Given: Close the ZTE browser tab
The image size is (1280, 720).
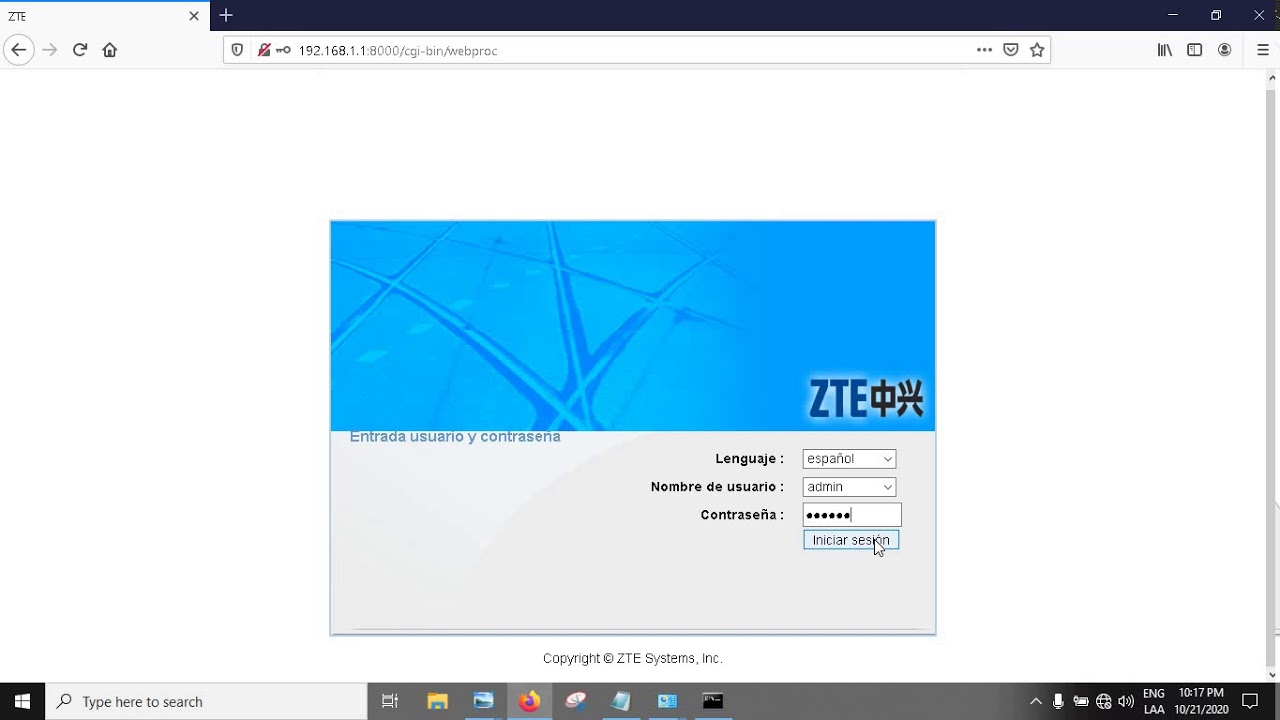Looking at the screenshot, I should pos(194,16).
